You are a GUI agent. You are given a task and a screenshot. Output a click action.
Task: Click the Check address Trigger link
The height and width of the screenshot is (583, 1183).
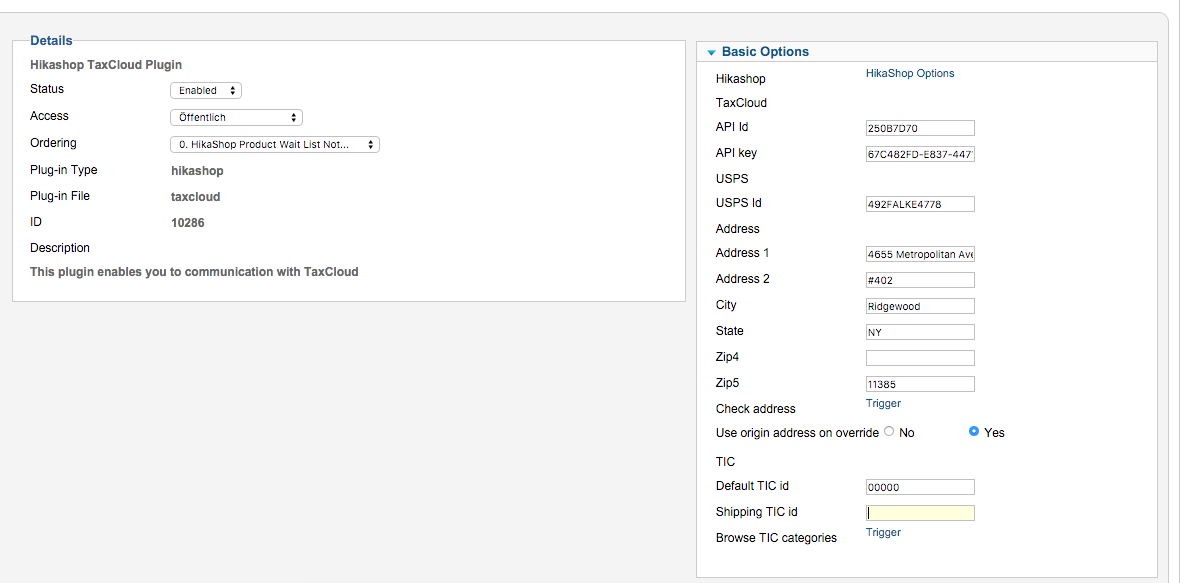(x=883, y=404)
